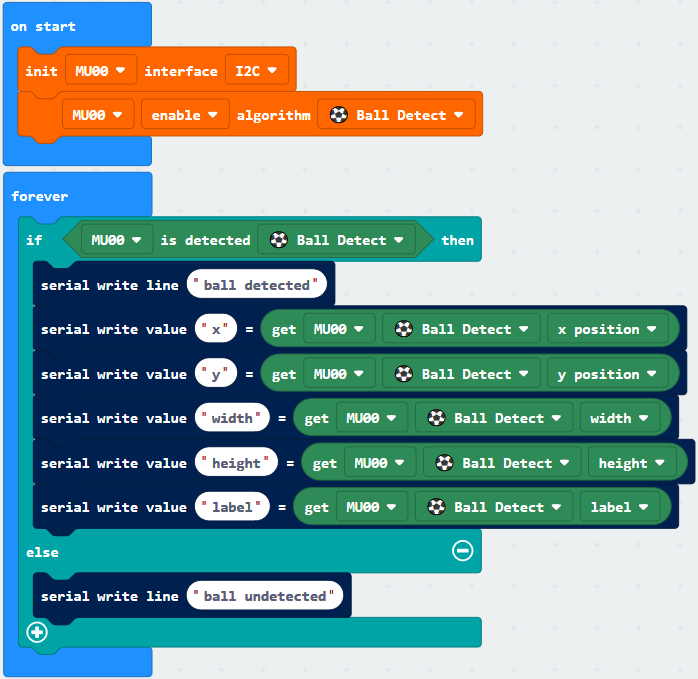Open MU00 dropdown in height row
This screenshot has width=698, height=679.
[380, 463]
